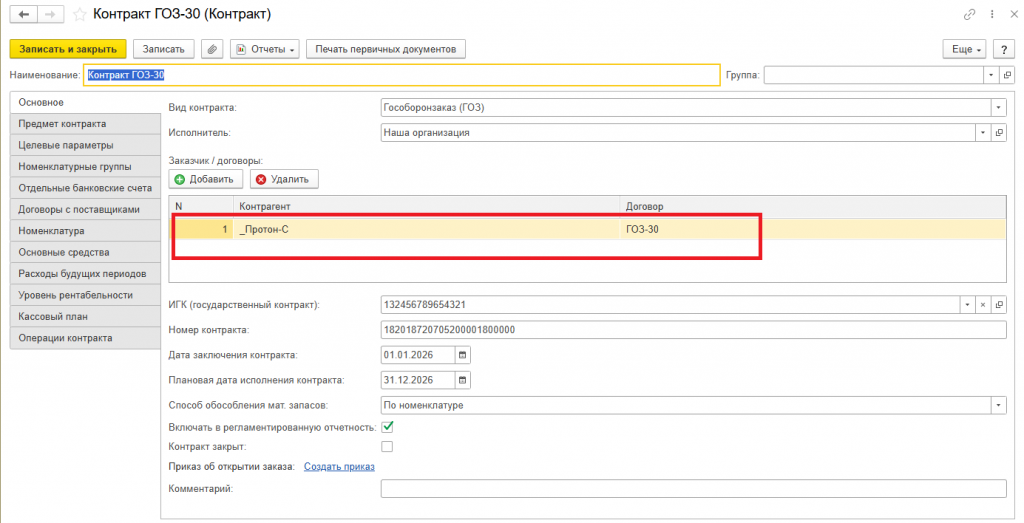Open the Группа field's linked item icon
Screen dimensions: 1024x523
tap(1006, 75)
